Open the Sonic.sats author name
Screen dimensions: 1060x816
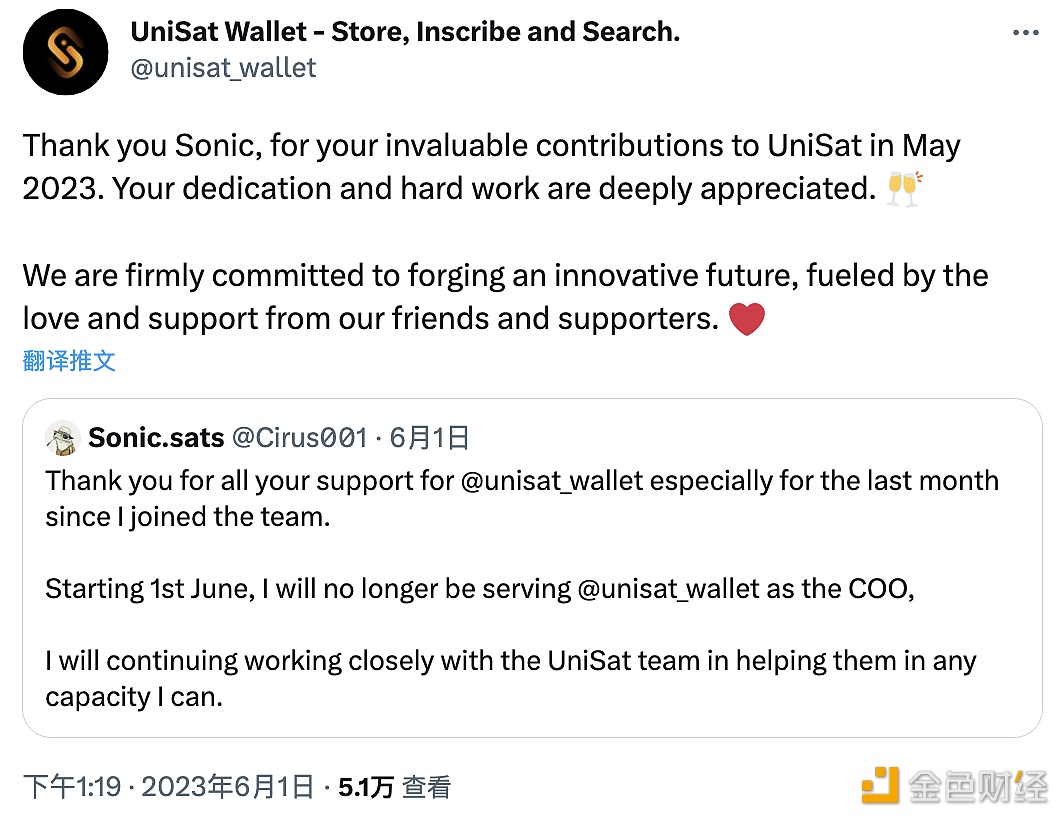pos(156,437)
